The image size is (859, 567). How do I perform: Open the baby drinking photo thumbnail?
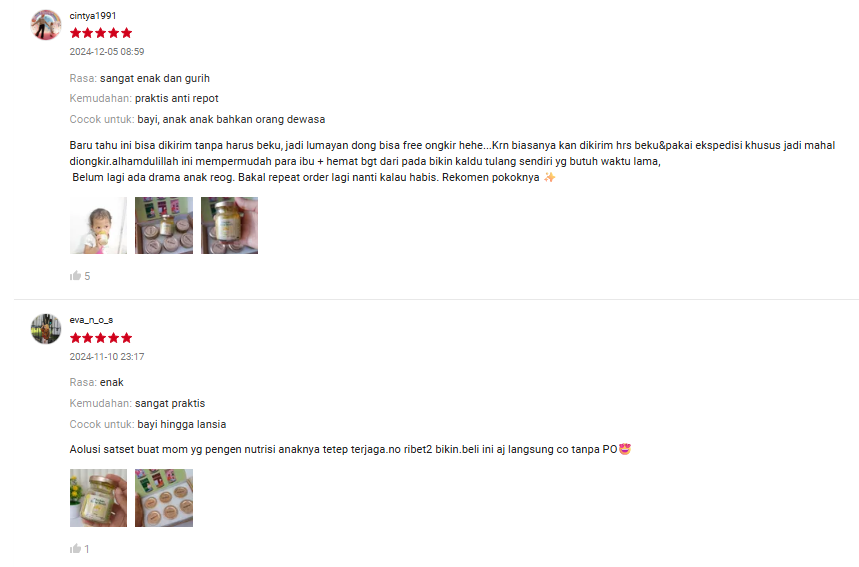tap(98, 225)
